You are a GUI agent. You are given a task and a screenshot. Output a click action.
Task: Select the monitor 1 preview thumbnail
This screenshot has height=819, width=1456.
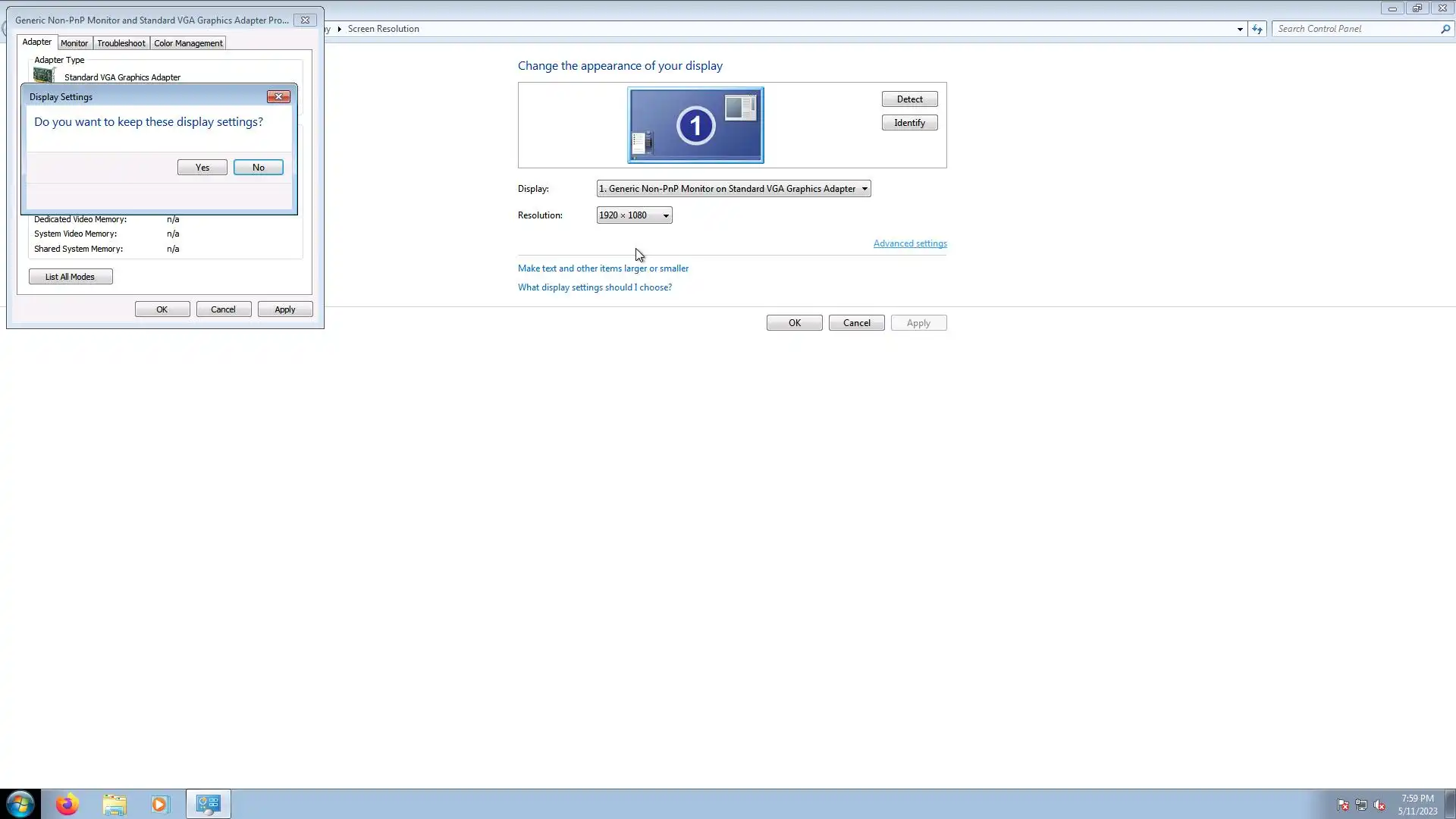coord(695,125)
